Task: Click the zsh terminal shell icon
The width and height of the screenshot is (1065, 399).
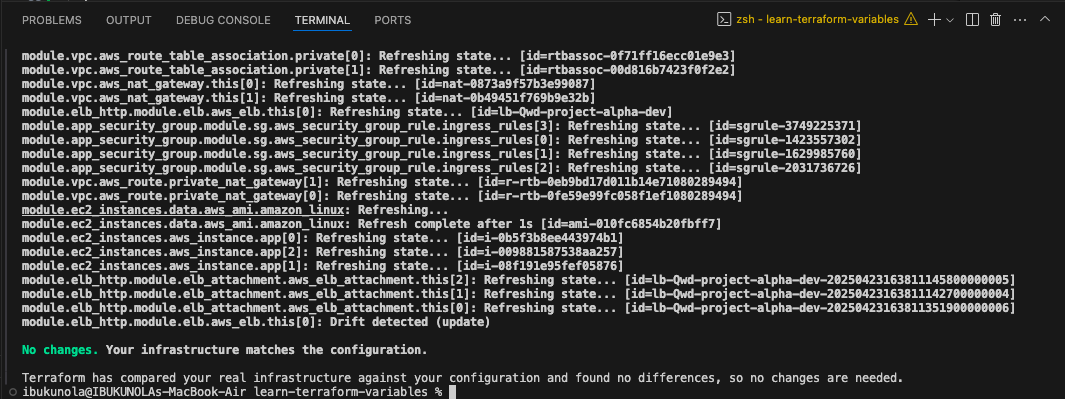Action: pos(724,20)
